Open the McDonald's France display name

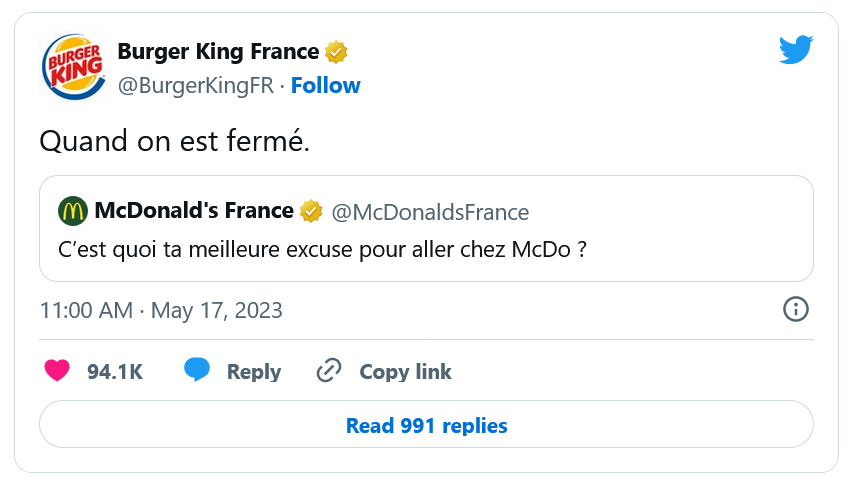coord(194,211)
